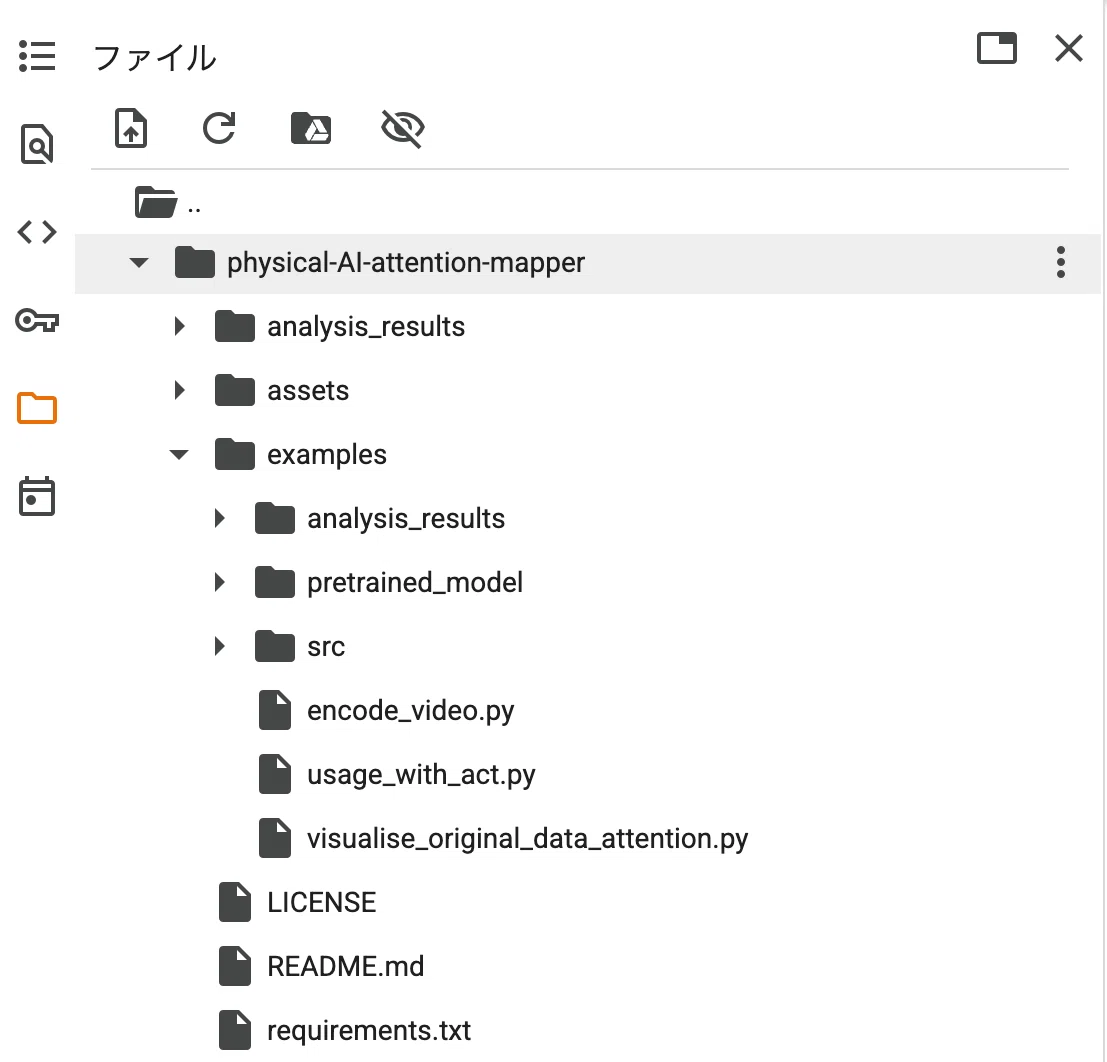Click the src folder icon
Viewport: 1107px width, 1062px height.
point(275,645)
